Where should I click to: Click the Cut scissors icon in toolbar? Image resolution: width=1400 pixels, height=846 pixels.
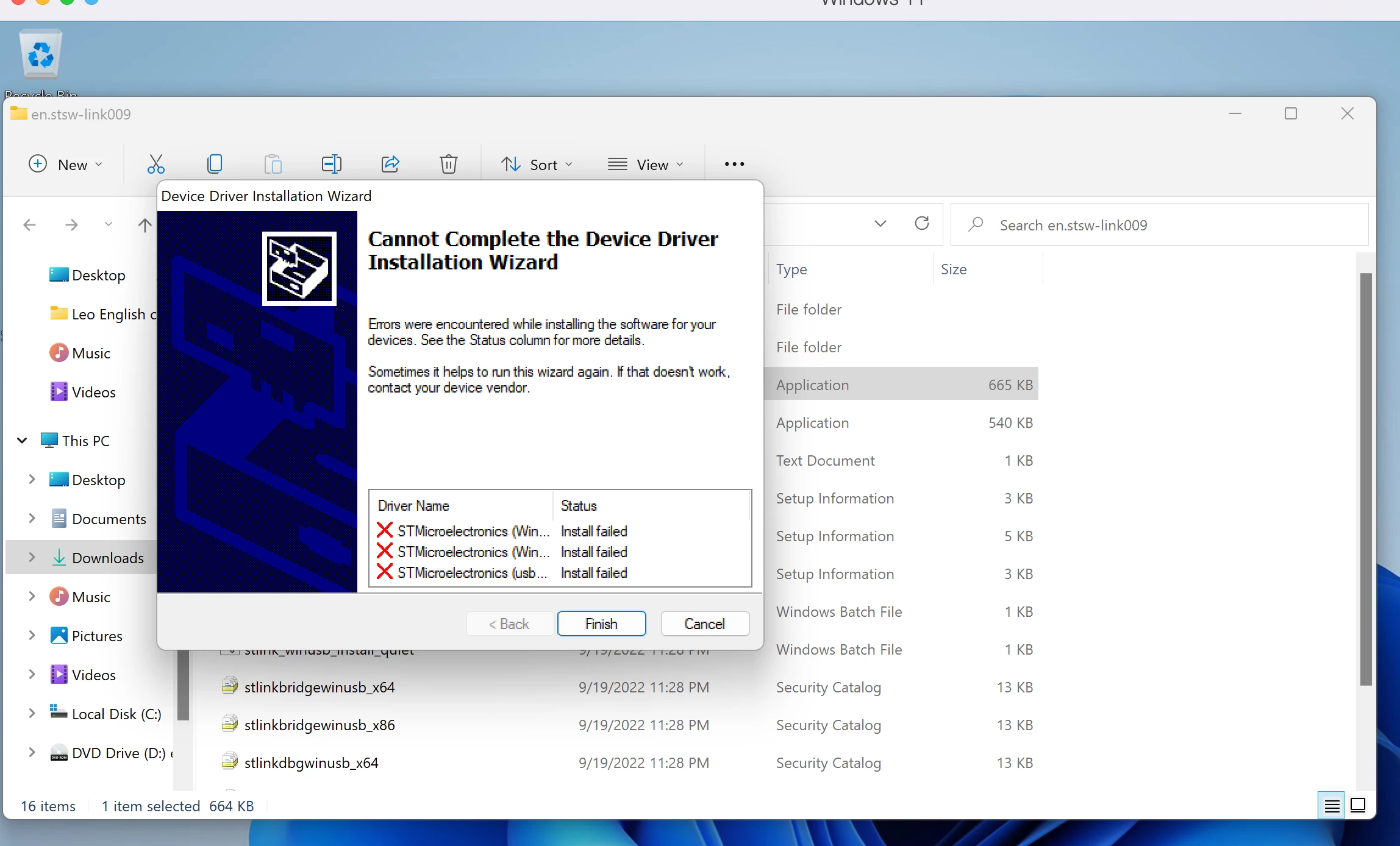155,164
